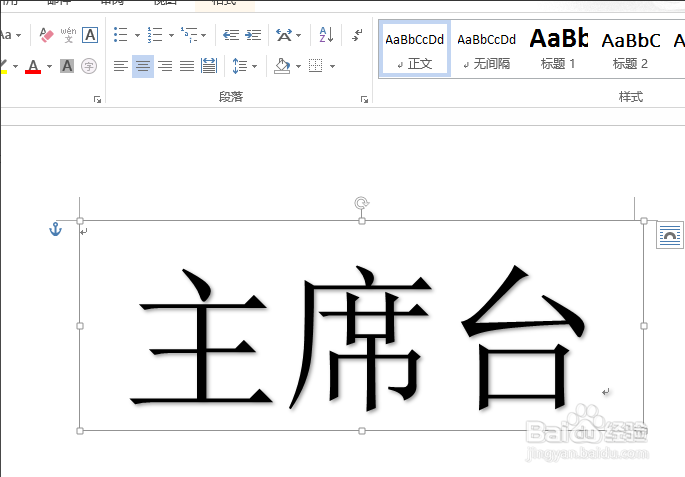The width and height of the screenshot is (685, 477).
Task: Apply the 标题 2 style
Action: 630,49
